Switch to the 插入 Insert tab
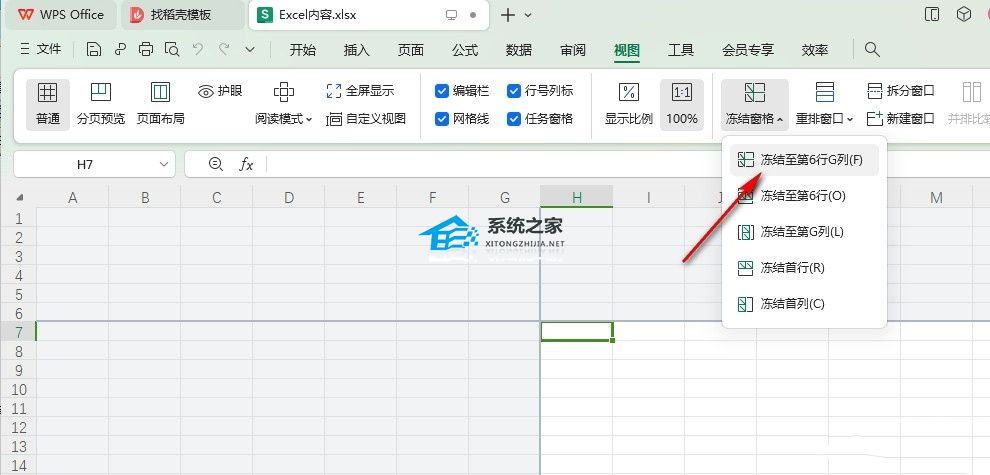The height and width of the screenshot is (475, 990). click(x=357, y=50)
